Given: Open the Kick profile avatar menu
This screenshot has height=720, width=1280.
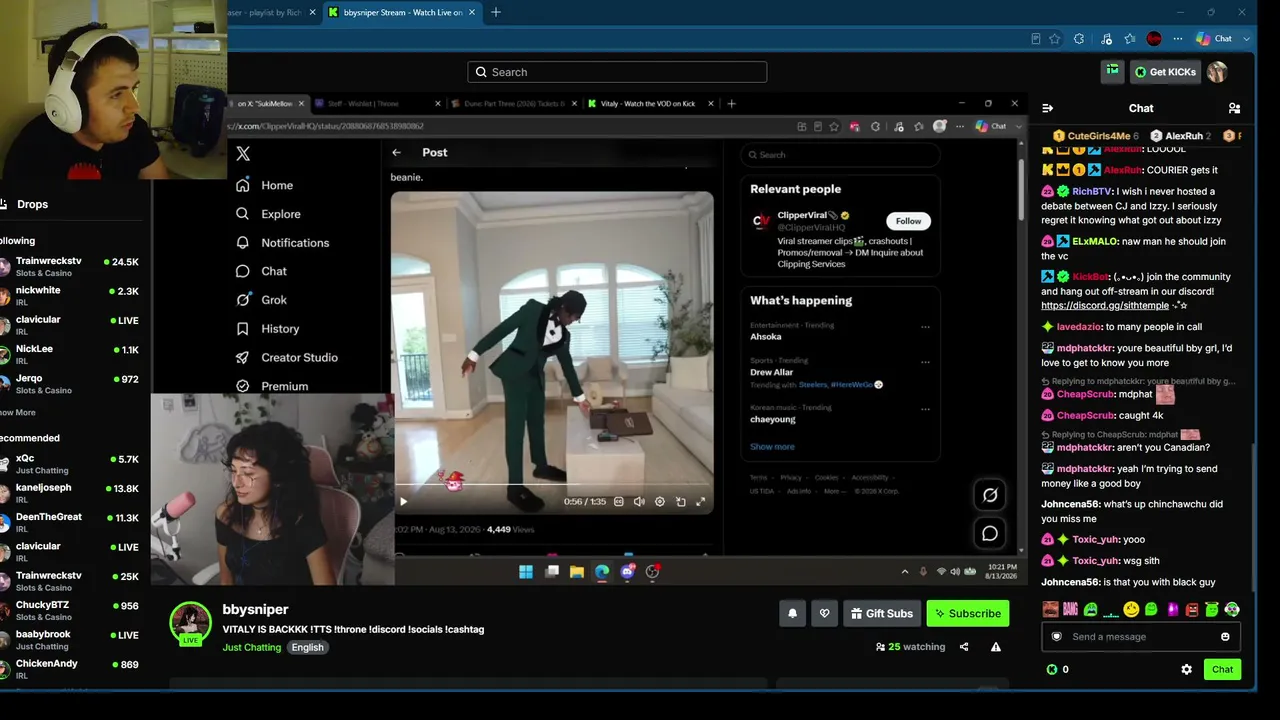Looking at the screenshot, I should click(1217, 72).
